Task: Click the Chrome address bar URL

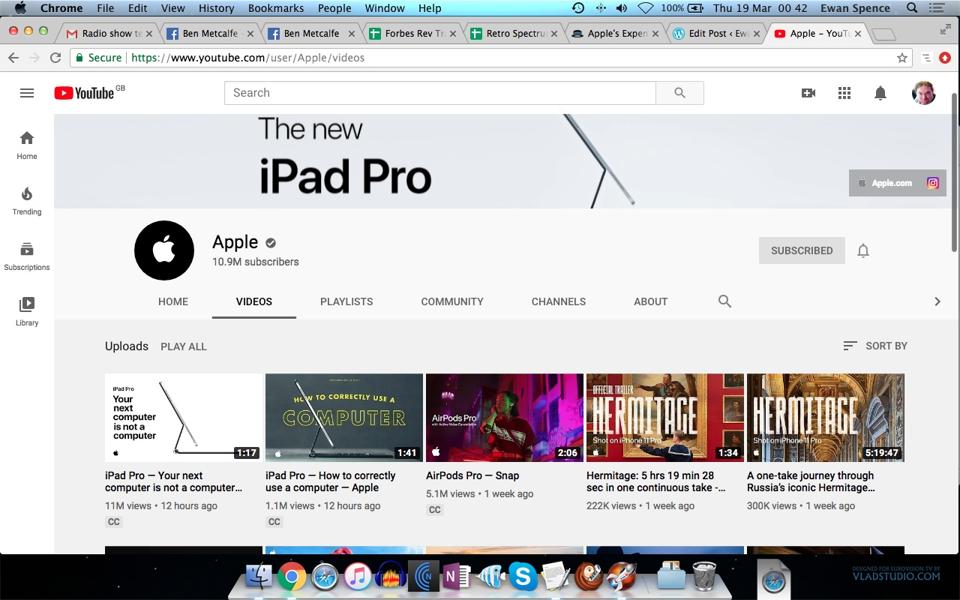Action: 248,58
